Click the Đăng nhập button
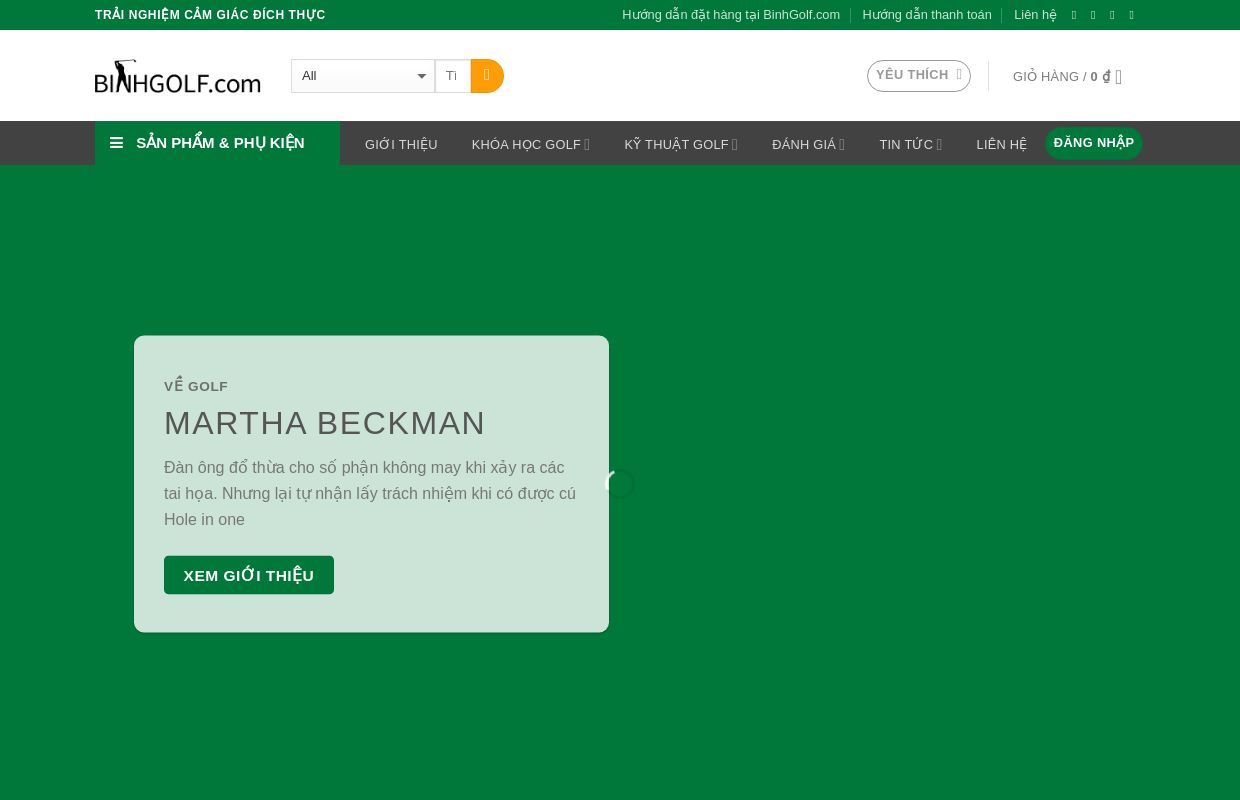 pyautogui.click(x=1093, y=143)
